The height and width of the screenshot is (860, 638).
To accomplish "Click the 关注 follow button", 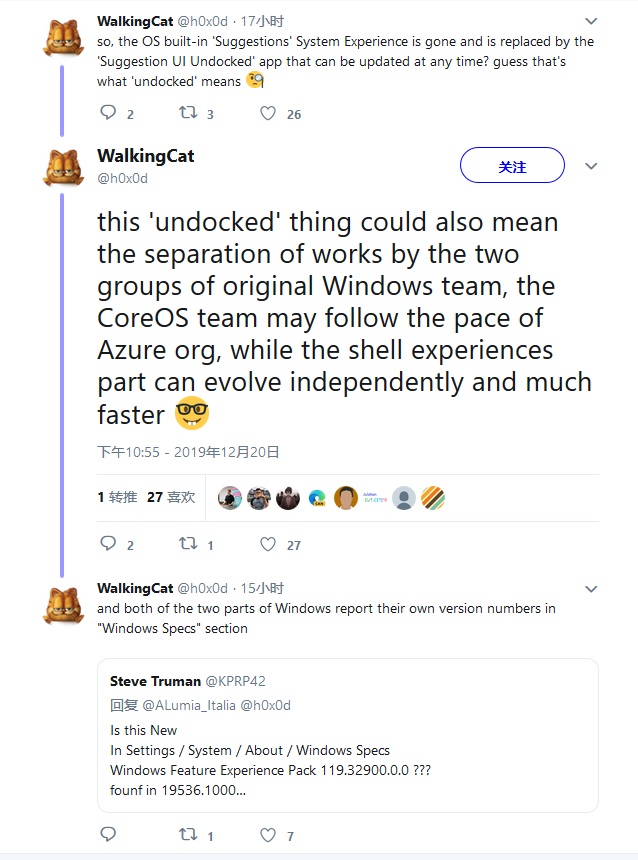I will point(512,166).
